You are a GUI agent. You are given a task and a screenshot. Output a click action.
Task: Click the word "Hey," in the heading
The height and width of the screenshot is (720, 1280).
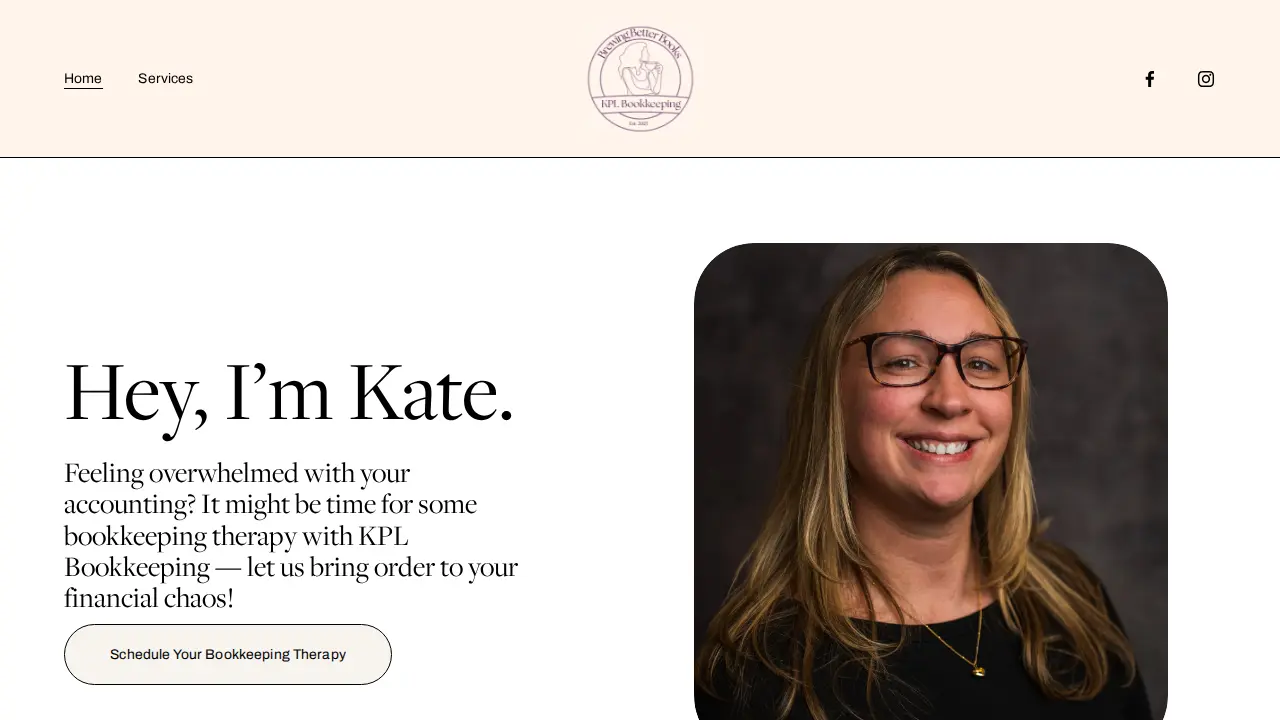tap(136, 397)
